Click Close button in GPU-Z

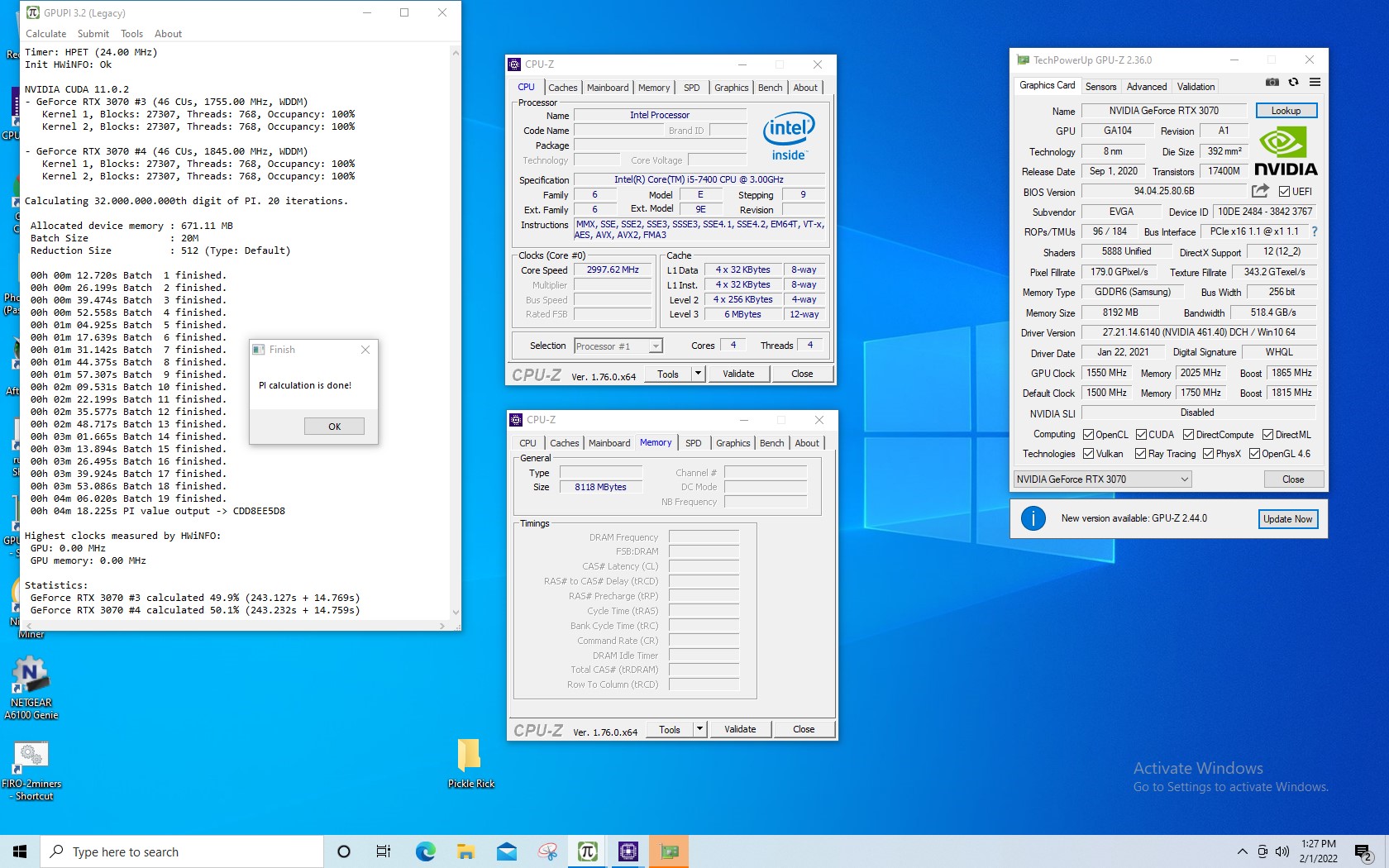[1293, 479]
